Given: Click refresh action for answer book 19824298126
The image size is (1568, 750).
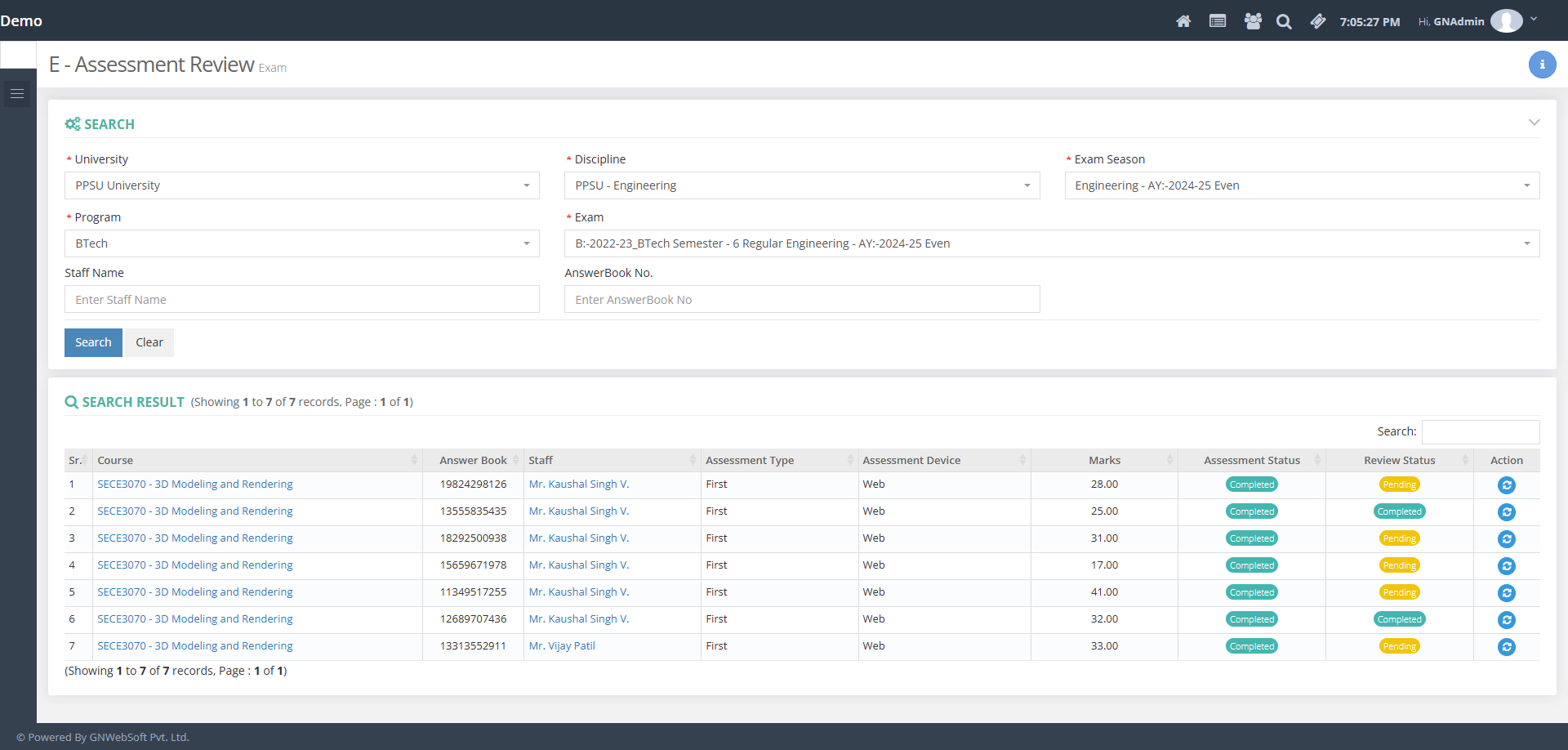Looking at the screenshot, I should coord(1506,485).
